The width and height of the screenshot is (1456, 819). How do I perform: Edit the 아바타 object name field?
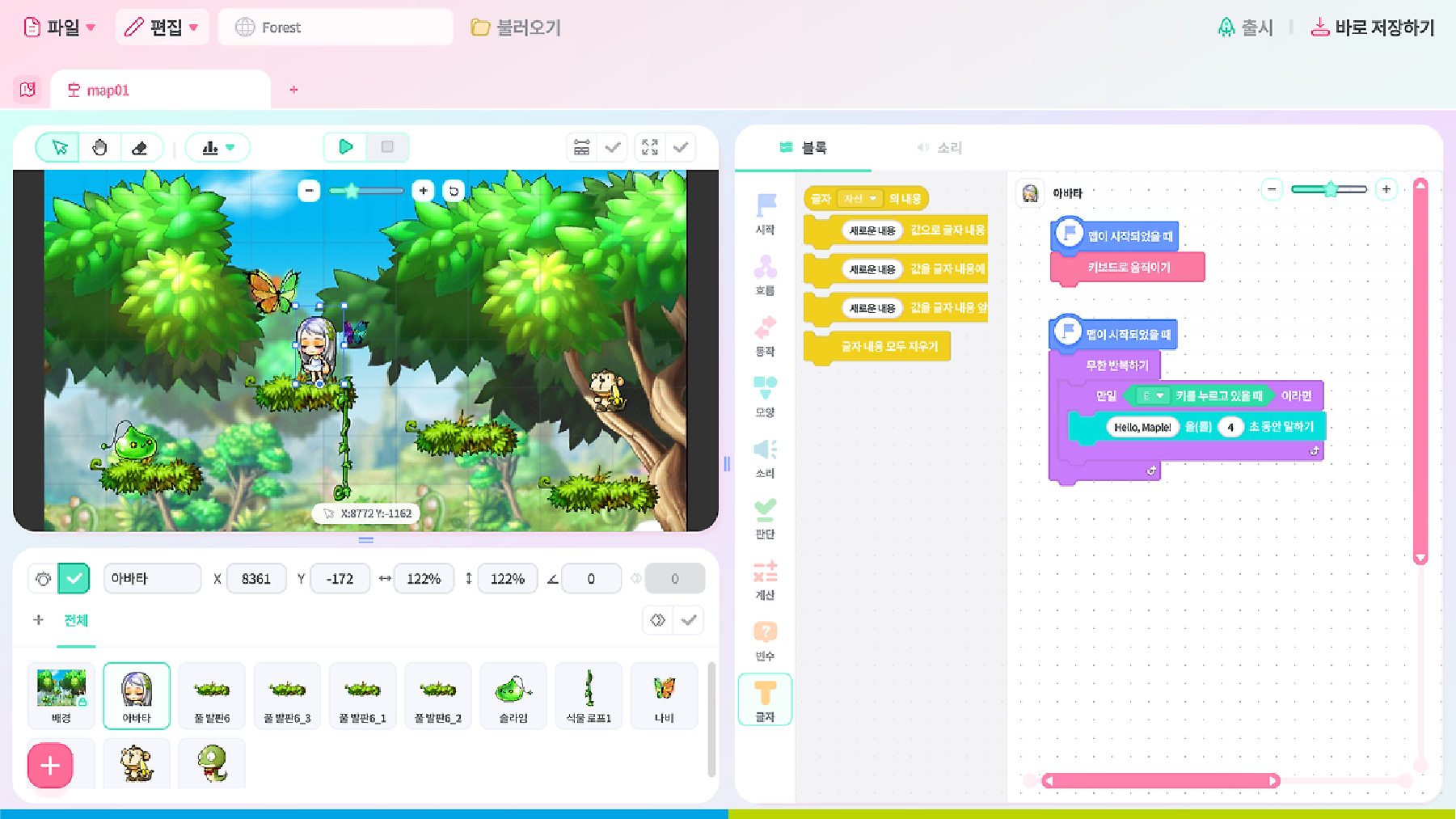(x=152, y=578)
